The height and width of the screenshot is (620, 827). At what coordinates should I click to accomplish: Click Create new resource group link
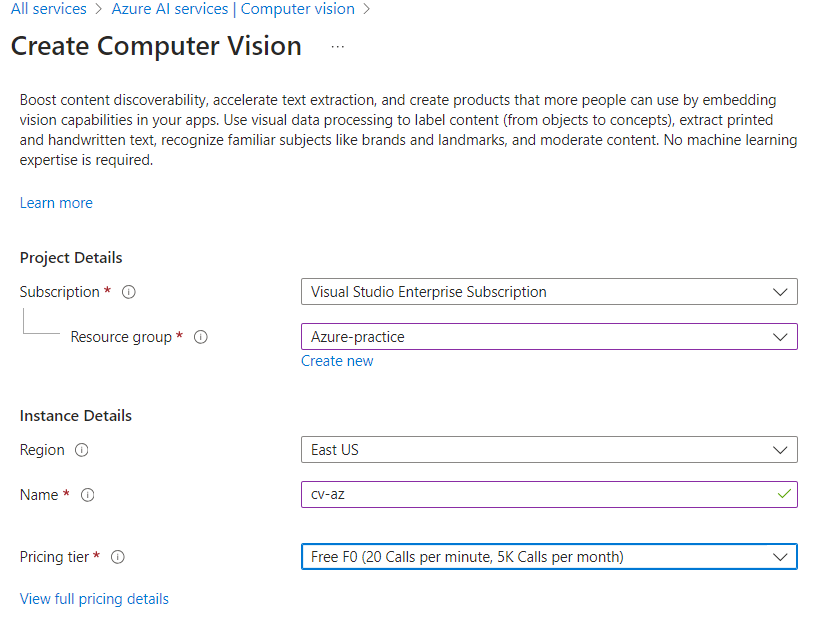coord(337,361)
